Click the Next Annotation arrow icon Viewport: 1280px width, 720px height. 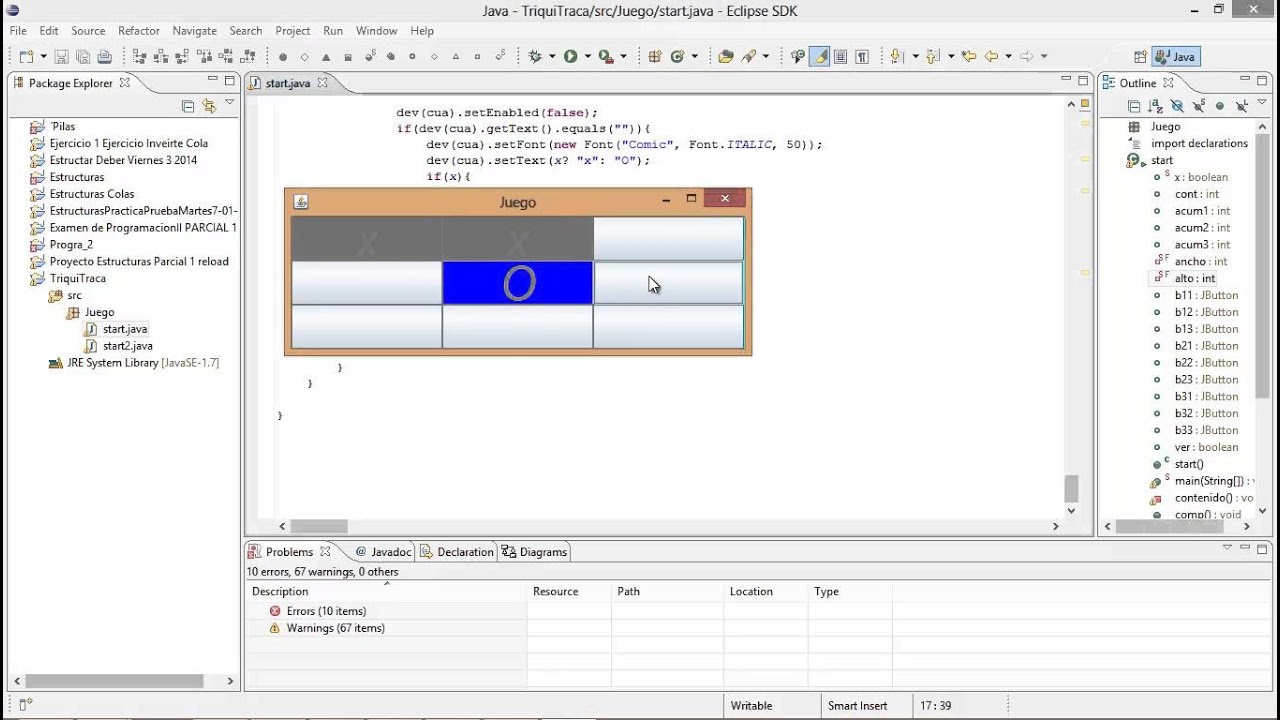[897, 57]
